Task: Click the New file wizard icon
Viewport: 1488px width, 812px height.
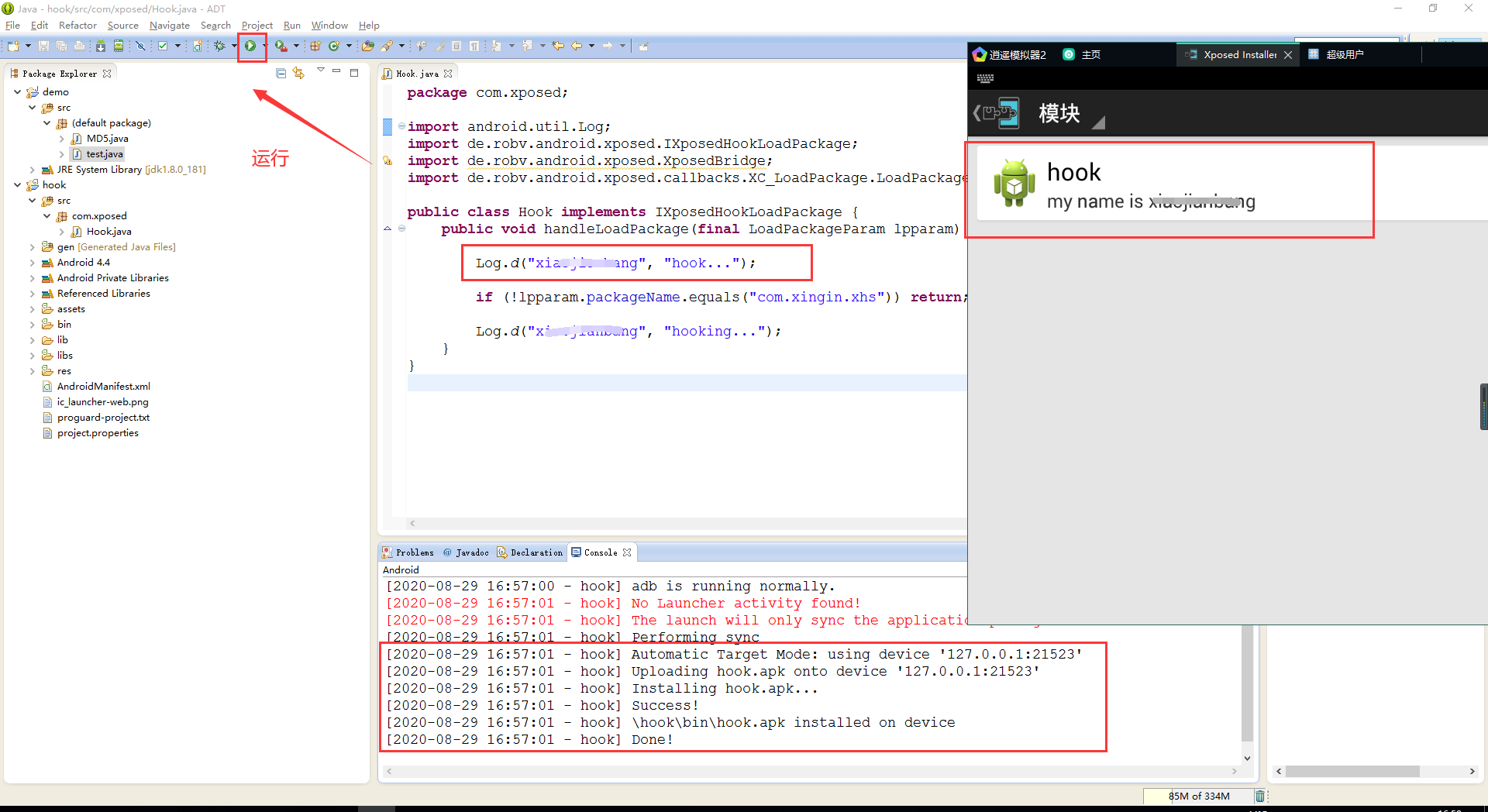Action: [13, 46]
